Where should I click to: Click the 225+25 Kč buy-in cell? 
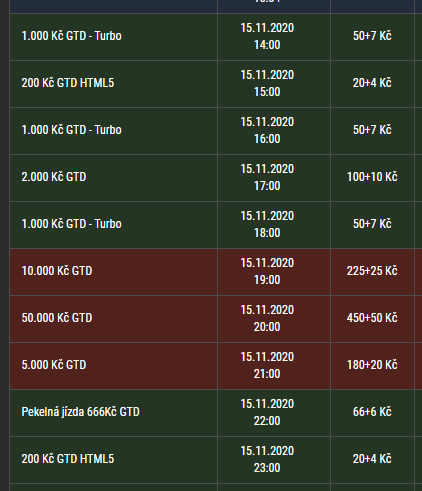pos(372,272)
